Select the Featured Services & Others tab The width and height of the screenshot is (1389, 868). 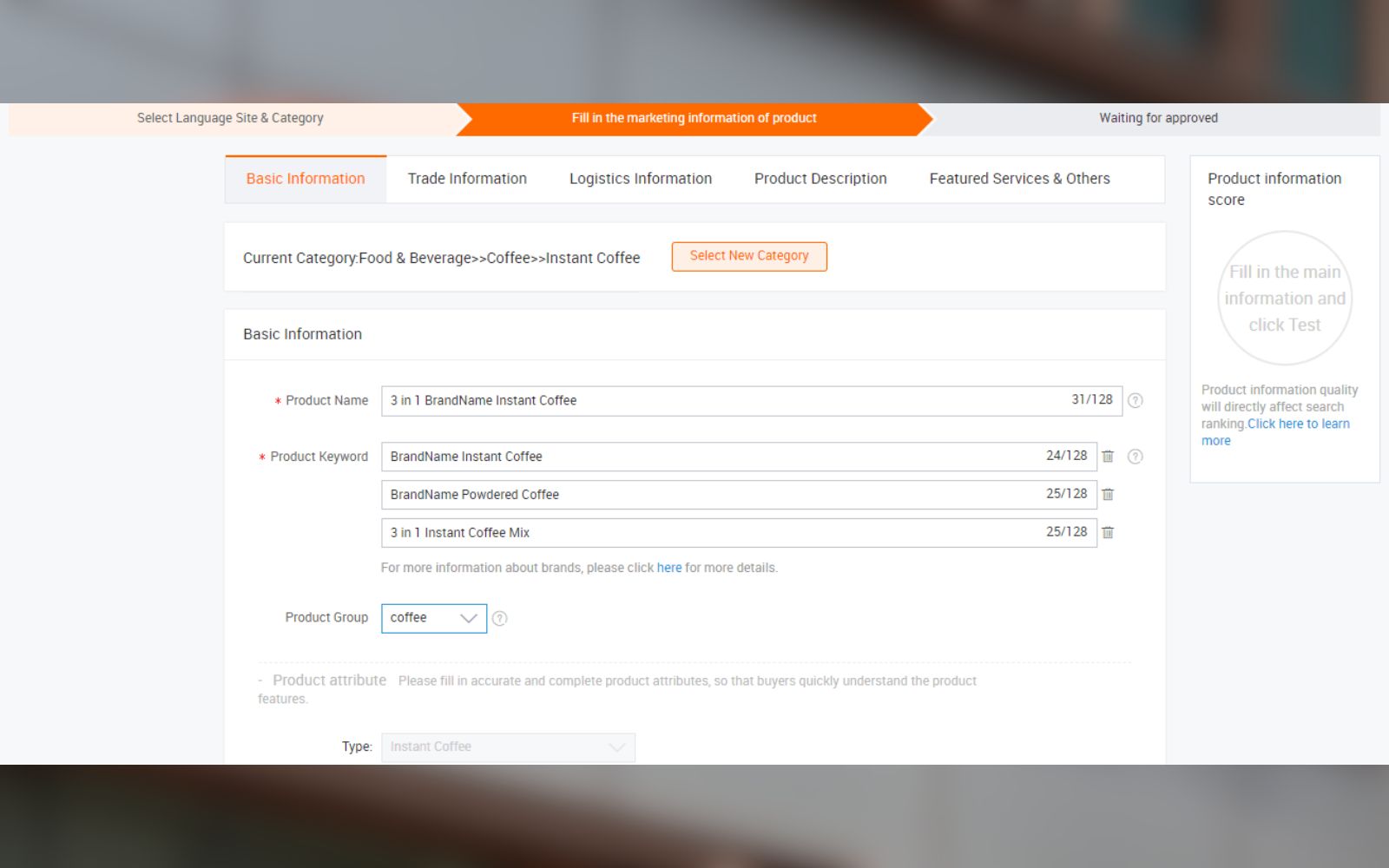click(x=1019, y=179)
